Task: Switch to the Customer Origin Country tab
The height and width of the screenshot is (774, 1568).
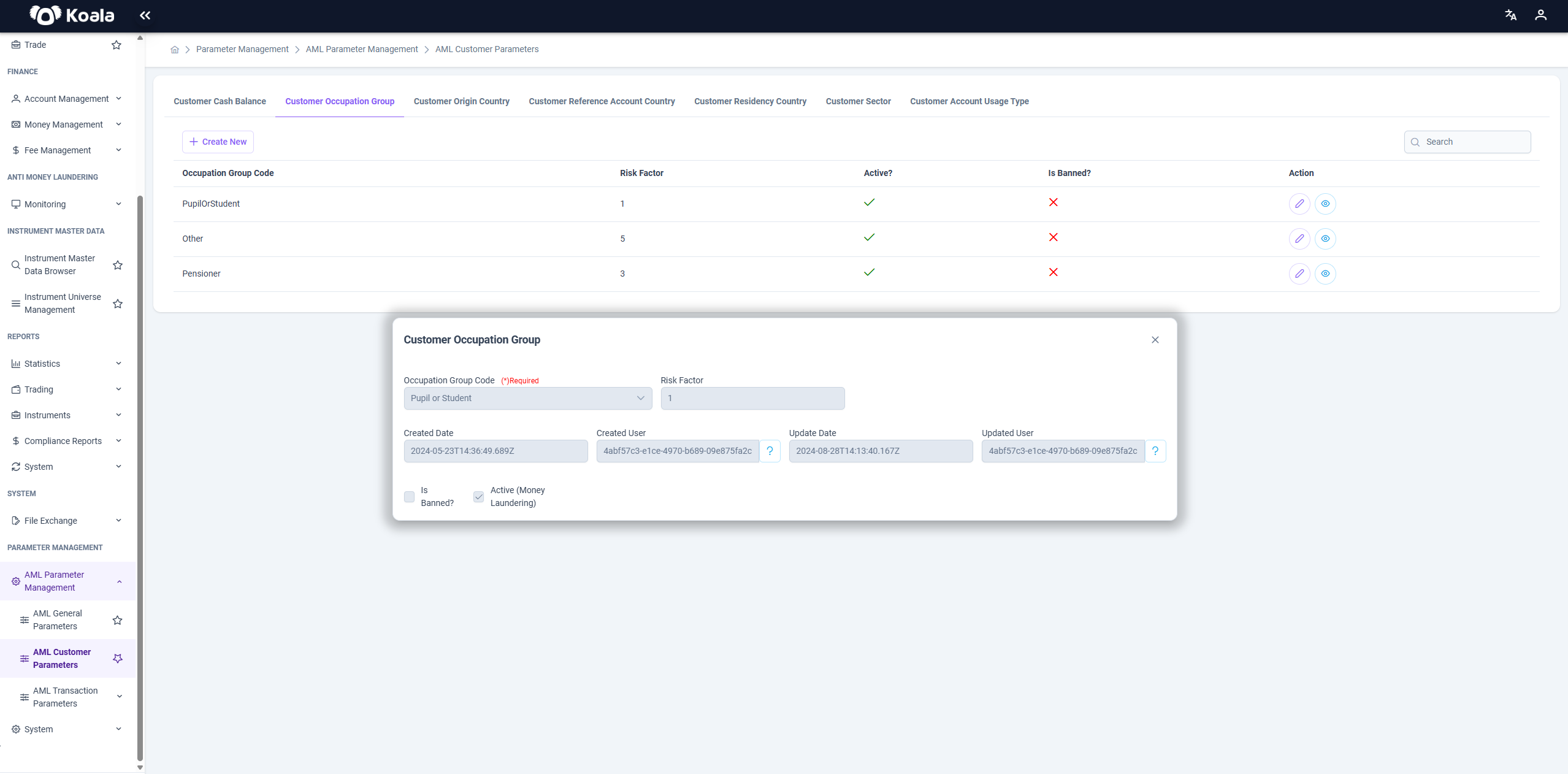Action: tap(461, 101)
